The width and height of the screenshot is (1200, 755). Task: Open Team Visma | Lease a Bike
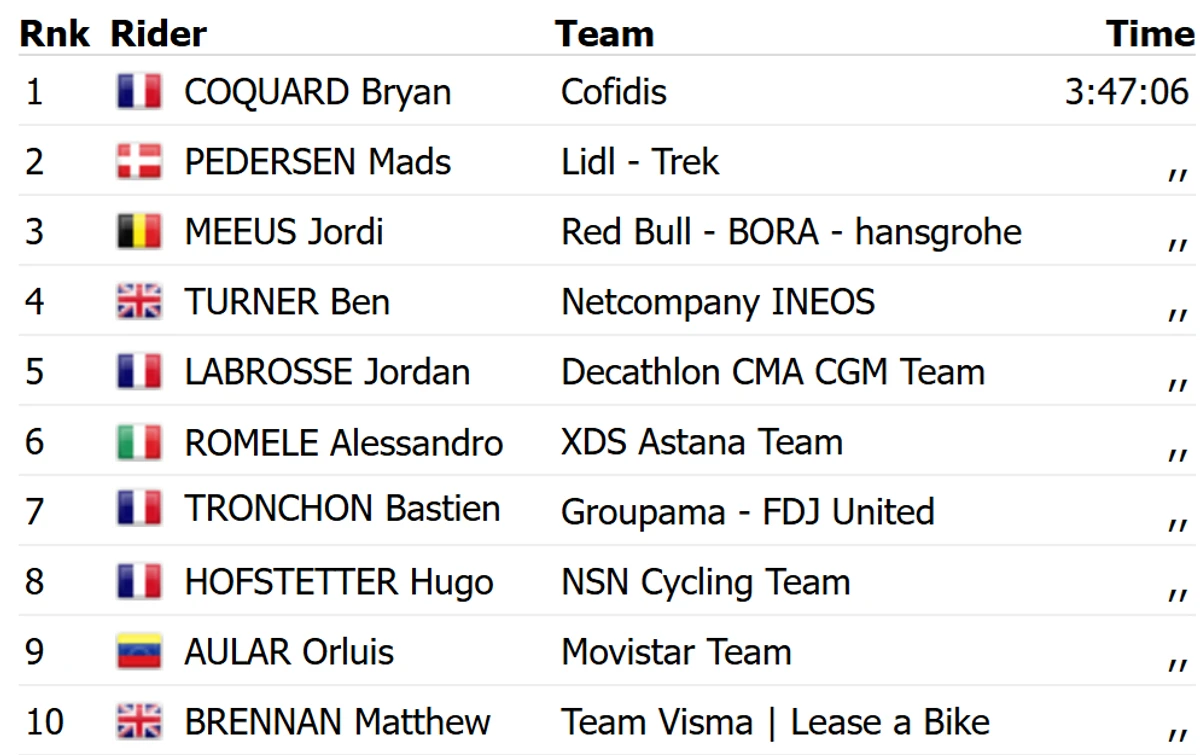coord(775,722)
